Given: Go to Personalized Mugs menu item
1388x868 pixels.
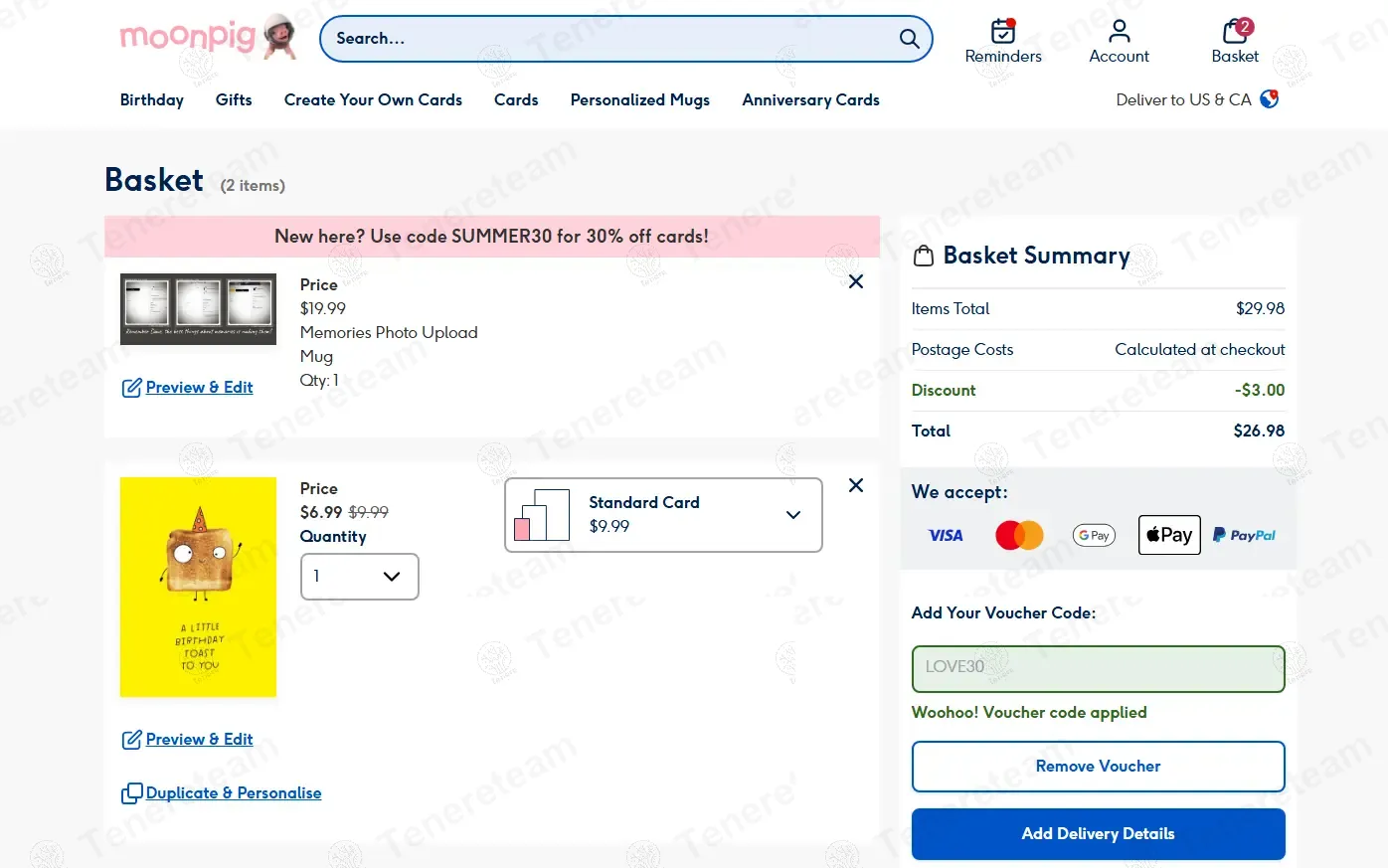Looking at the screenshot, I should click(639, 100).
